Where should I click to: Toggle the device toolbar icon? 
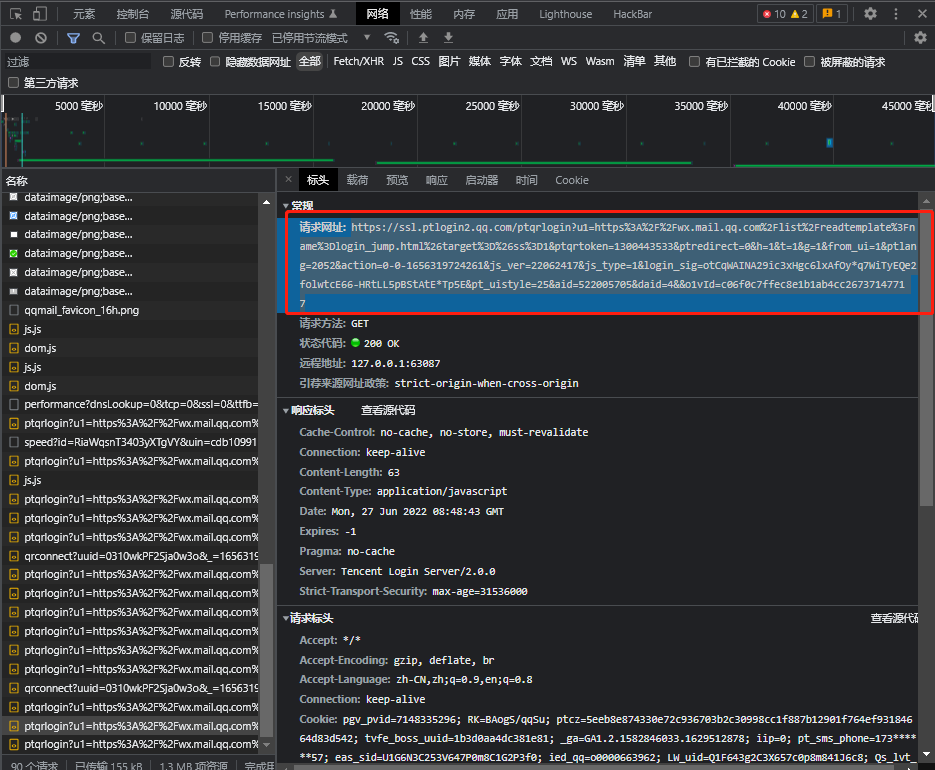pos(40,14)
